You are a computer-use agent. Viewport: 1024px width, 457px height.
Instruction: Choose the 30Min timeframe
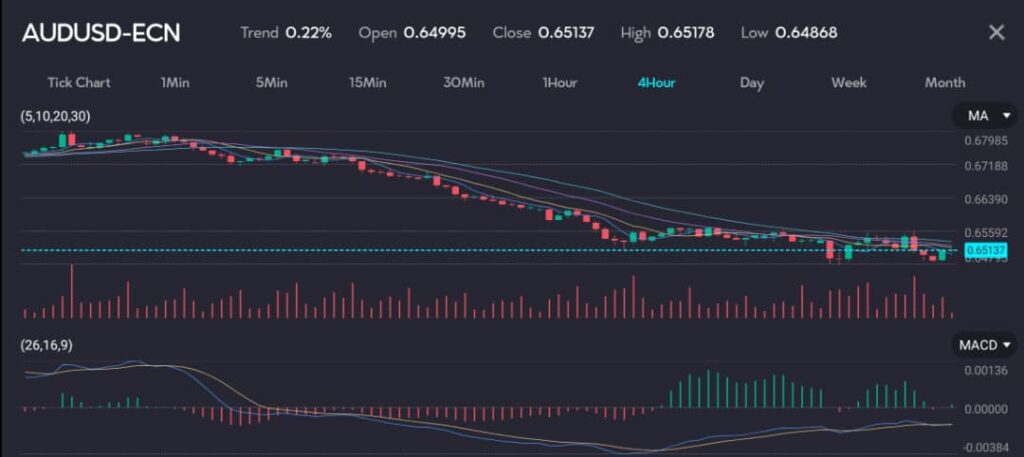coord(464,82)
